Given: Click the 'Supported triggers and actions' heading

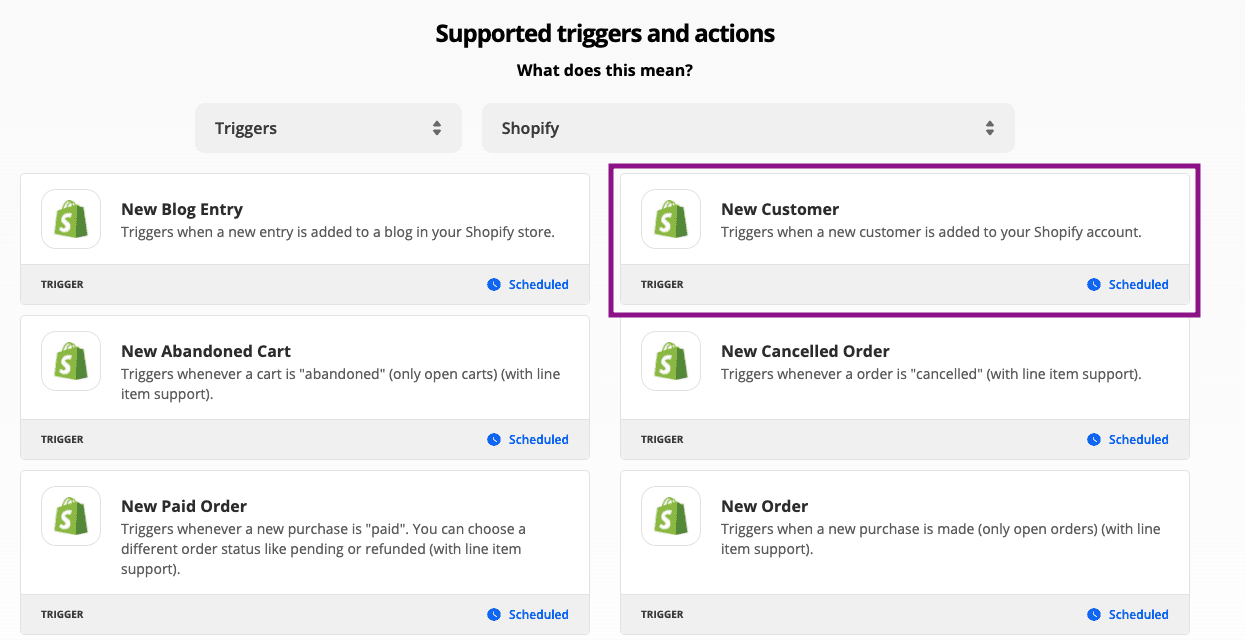Looking at the screenshot, I should [x=605, y=34].
